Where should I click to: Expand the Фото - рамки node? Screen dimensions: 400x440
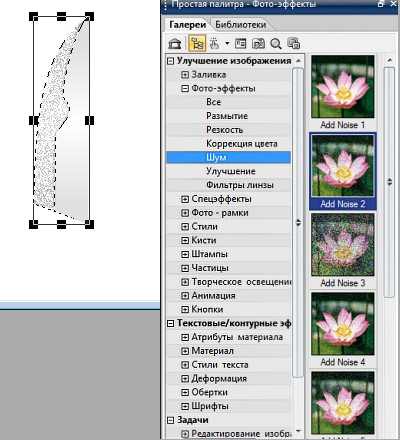tap(185, 213)
